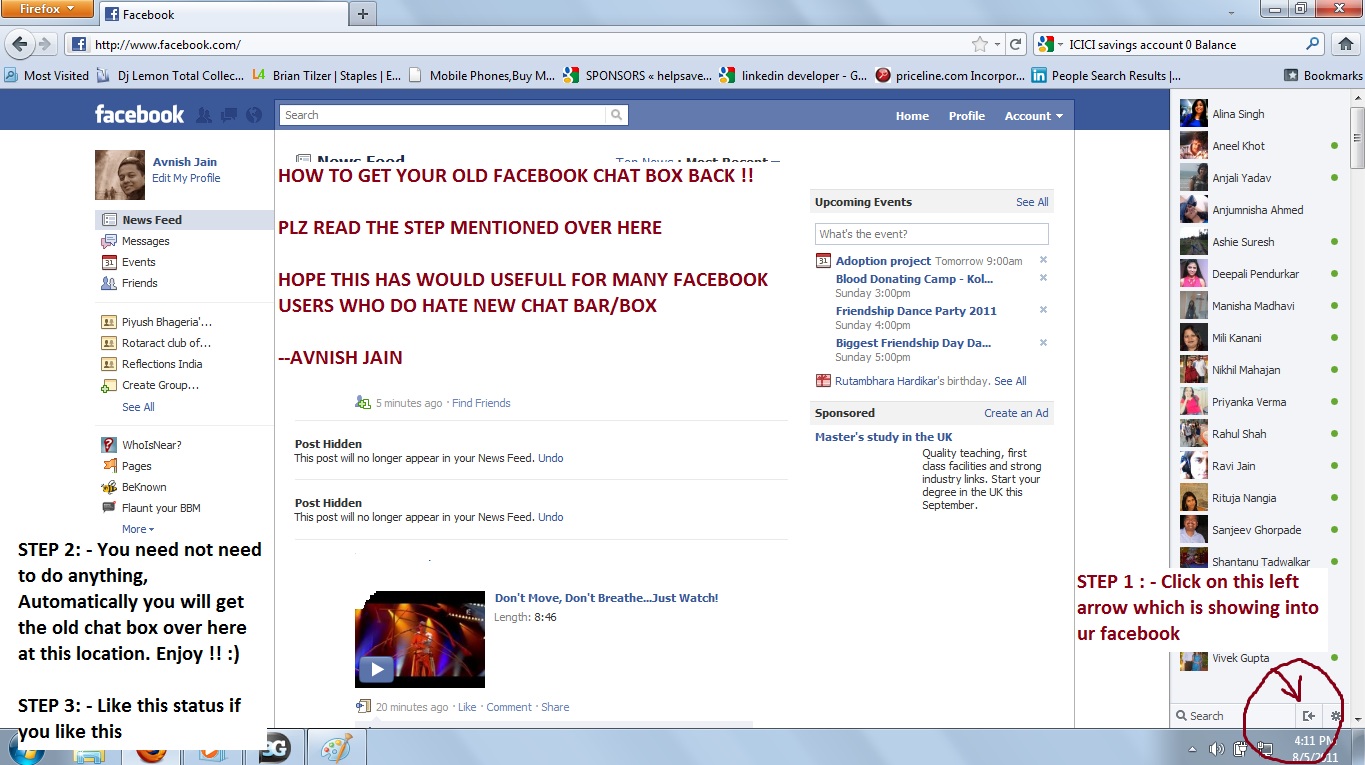
Task: Open the 3G app in taskbar
Action: click(275, 747)
